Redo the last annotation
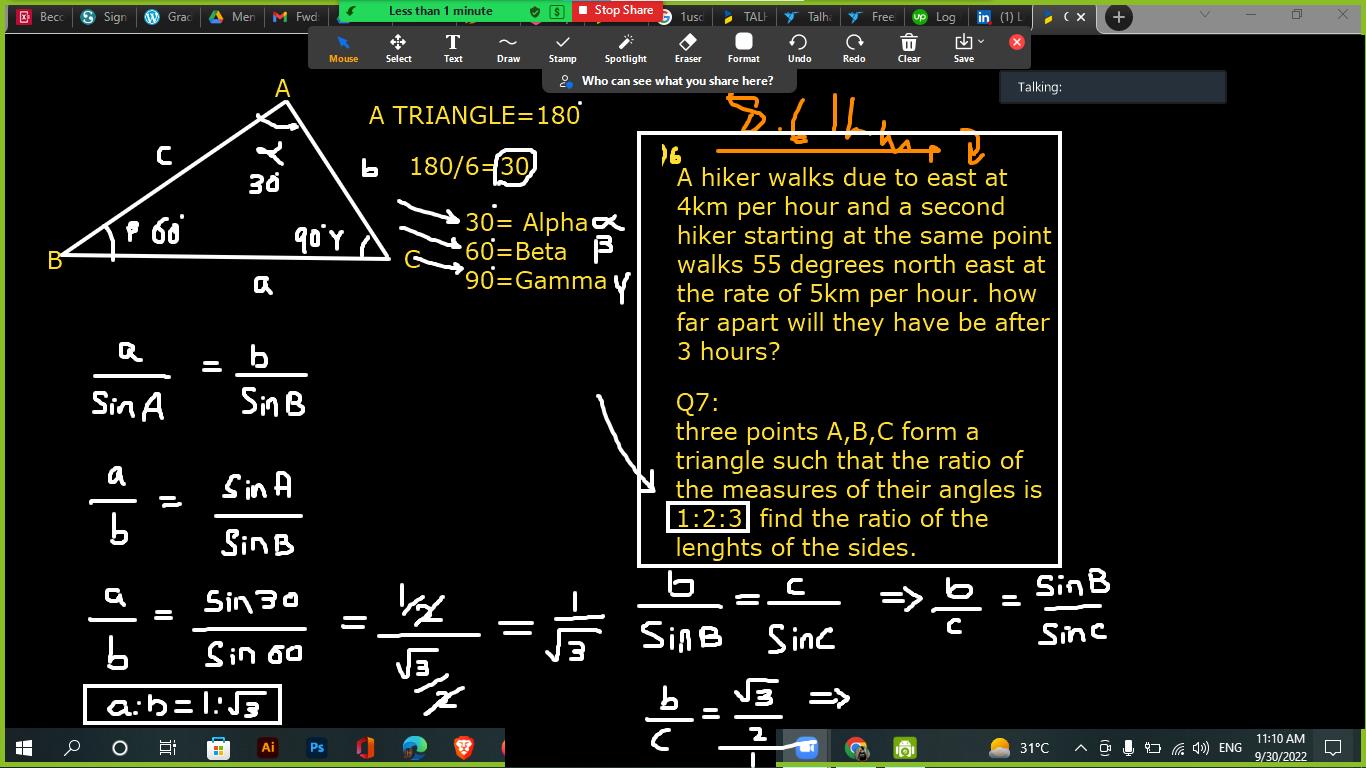 pos(854,47)
